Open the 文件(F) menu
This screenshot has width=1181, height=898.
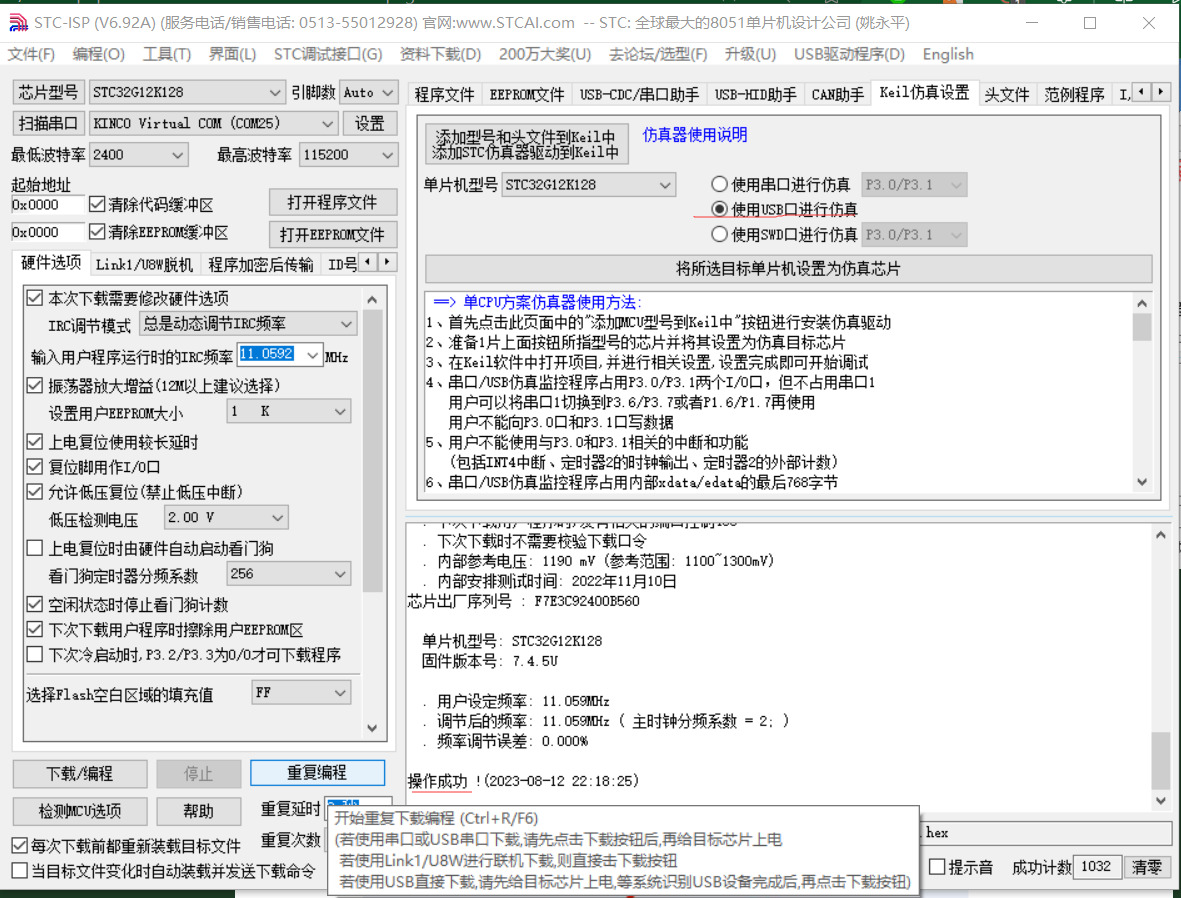click(31, 54)
